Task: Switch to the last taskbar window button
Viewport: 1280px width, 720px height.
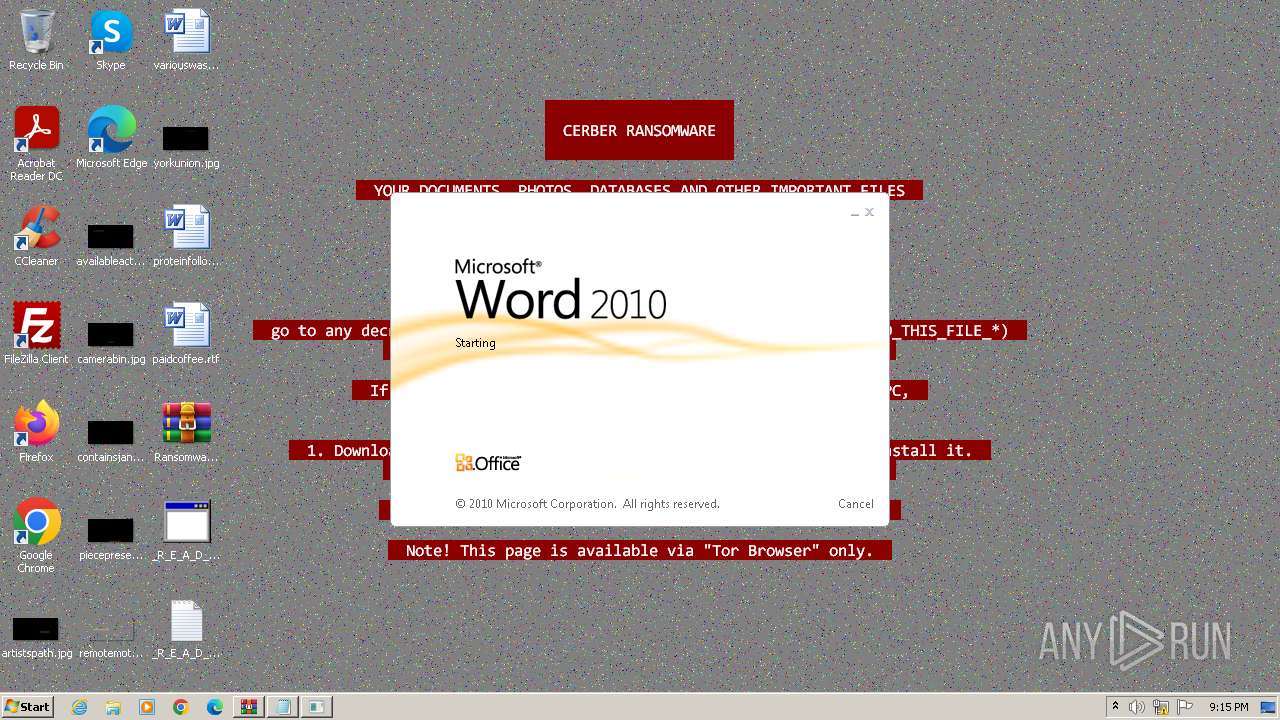Action: (x=317, y=707)
